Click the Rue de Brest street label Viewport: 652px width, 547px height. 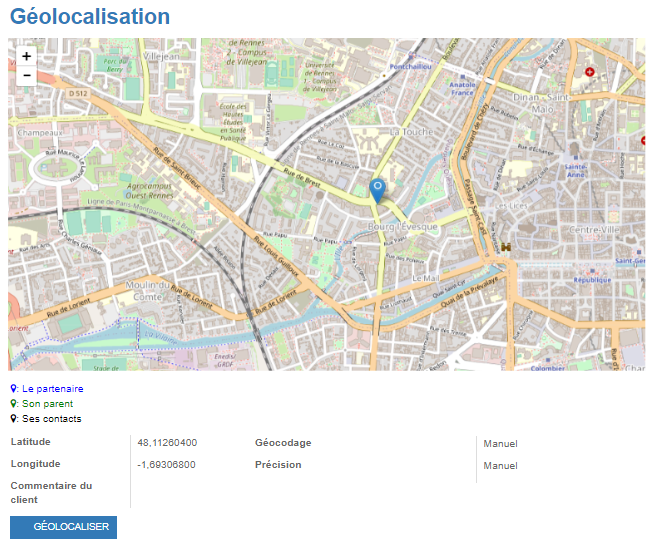tap(302, 177)
